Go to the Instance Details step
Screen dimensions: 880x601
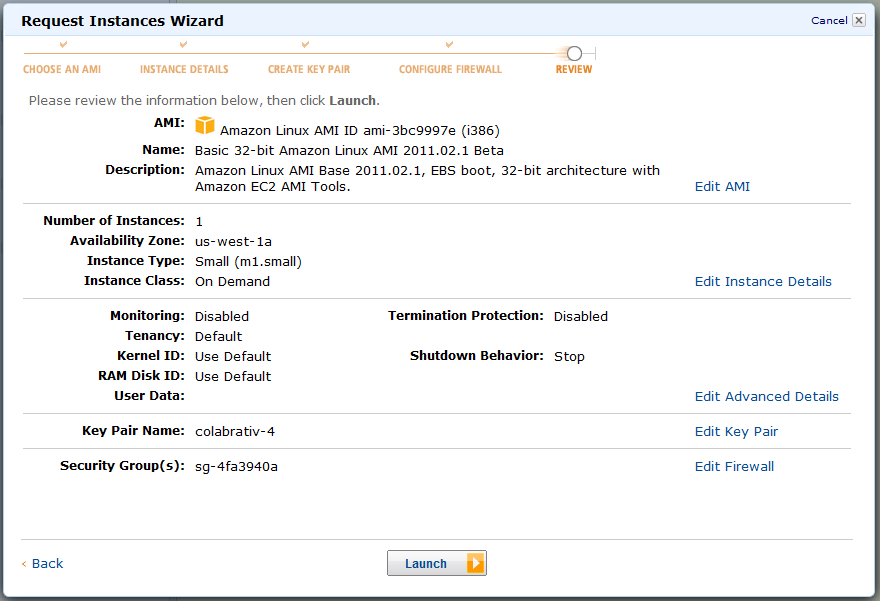pyautogui.click(x=184, y=69)
